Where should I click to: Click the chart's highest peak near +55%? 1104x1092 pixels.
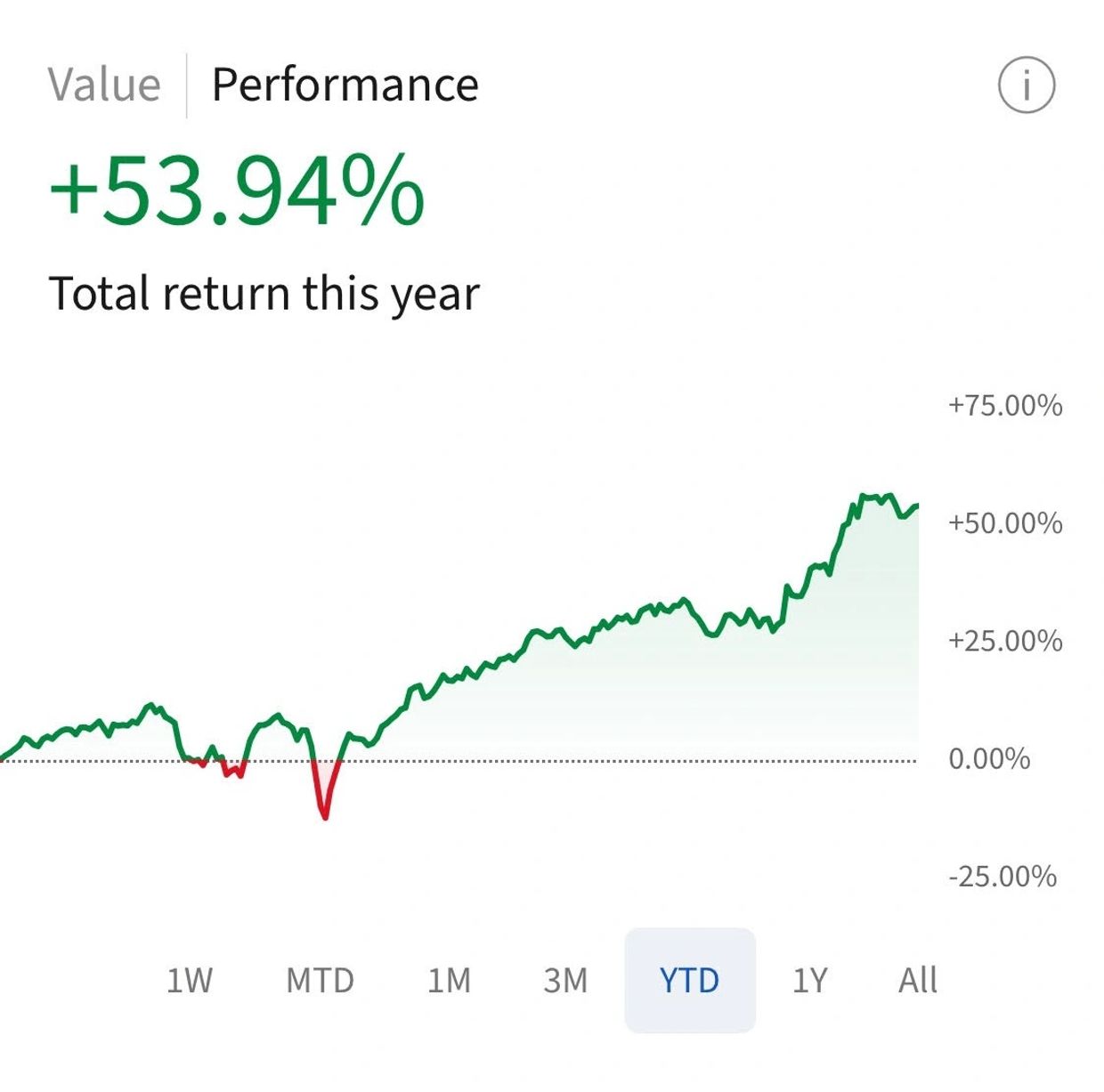[863, 496]
